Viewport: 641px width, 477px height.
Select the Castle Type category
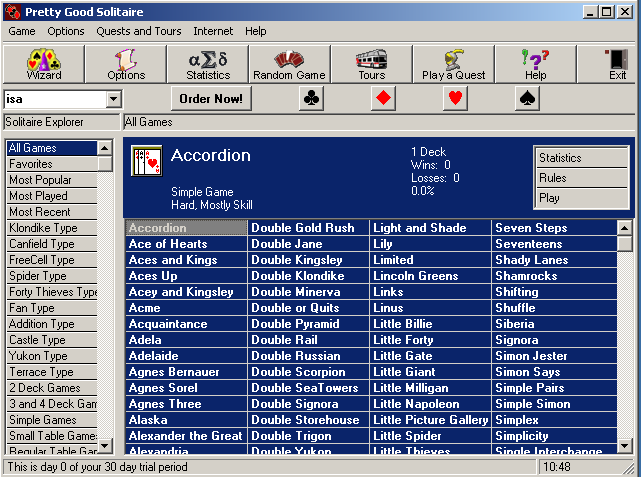[x=52, y=340]
